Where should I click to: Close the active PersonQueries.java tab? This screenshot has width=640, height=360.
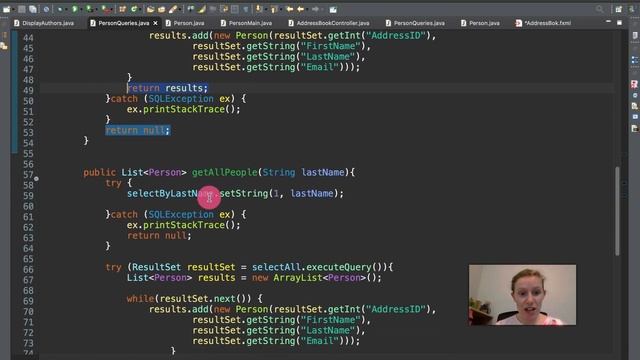[x=155, y=23]
